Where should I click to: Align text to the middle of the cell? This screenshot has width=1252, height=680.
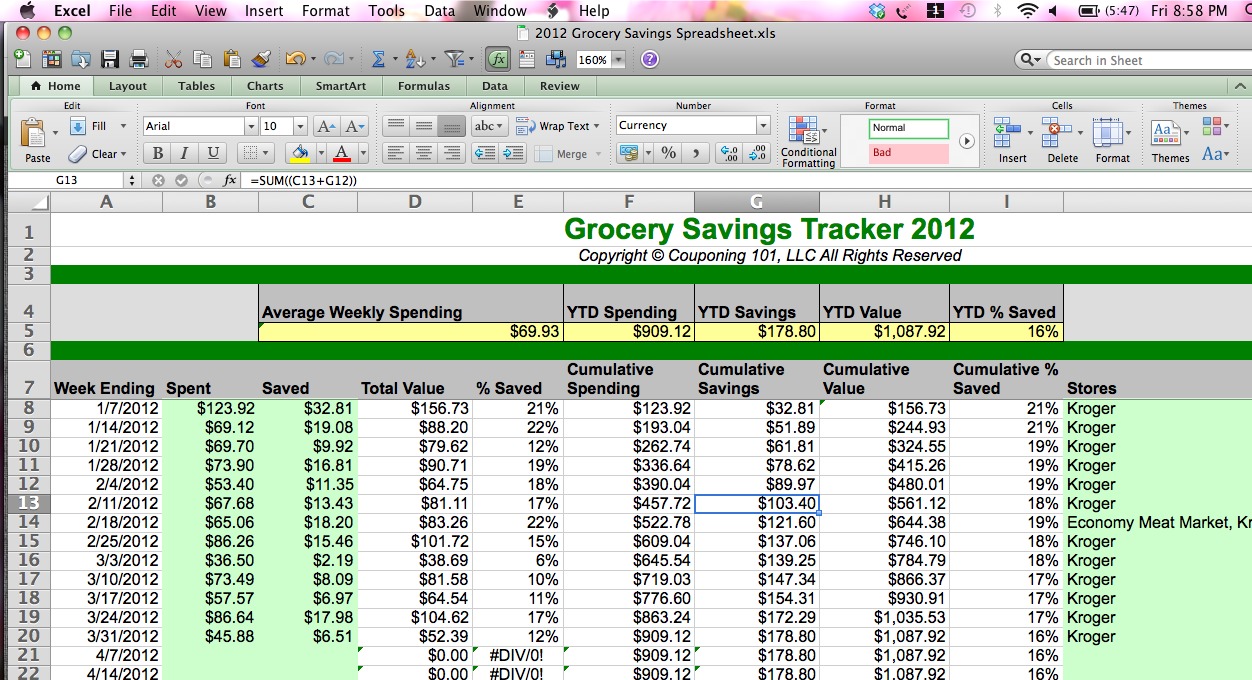click(x=424, y=126)
